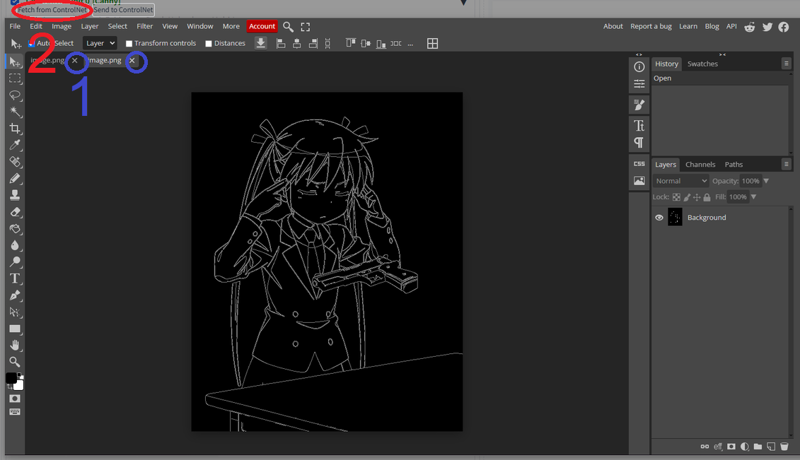
Task: Open the Auto-Select Layer dropdown
Action: 99,43
